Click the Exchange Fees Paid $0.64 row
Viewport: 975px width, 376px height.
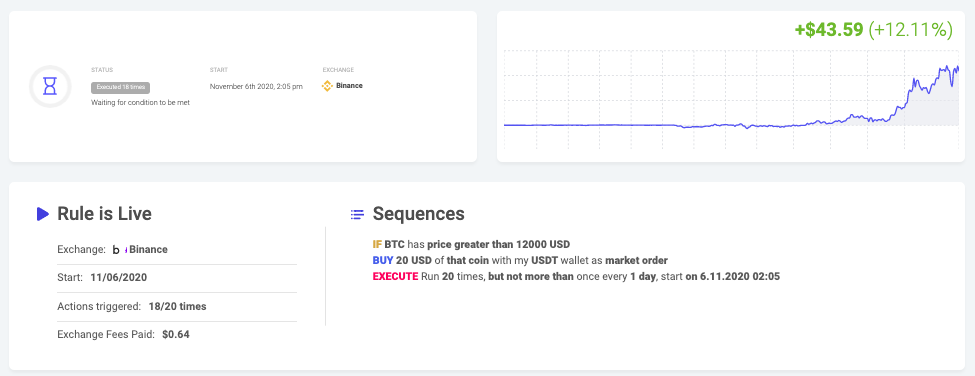pyautogui.click(x=177, y=334)
